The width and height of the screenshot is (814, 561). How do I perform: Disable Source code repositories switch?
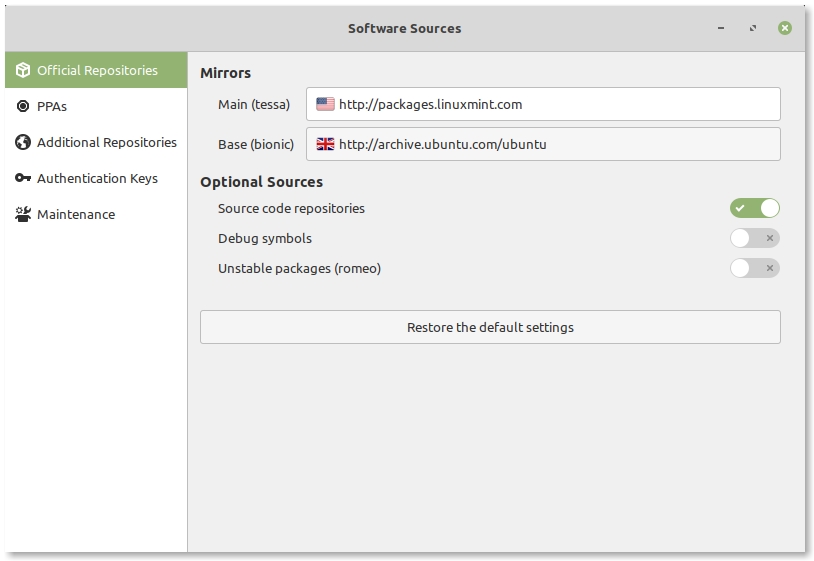pyautogui.click(x=755, y=208)
